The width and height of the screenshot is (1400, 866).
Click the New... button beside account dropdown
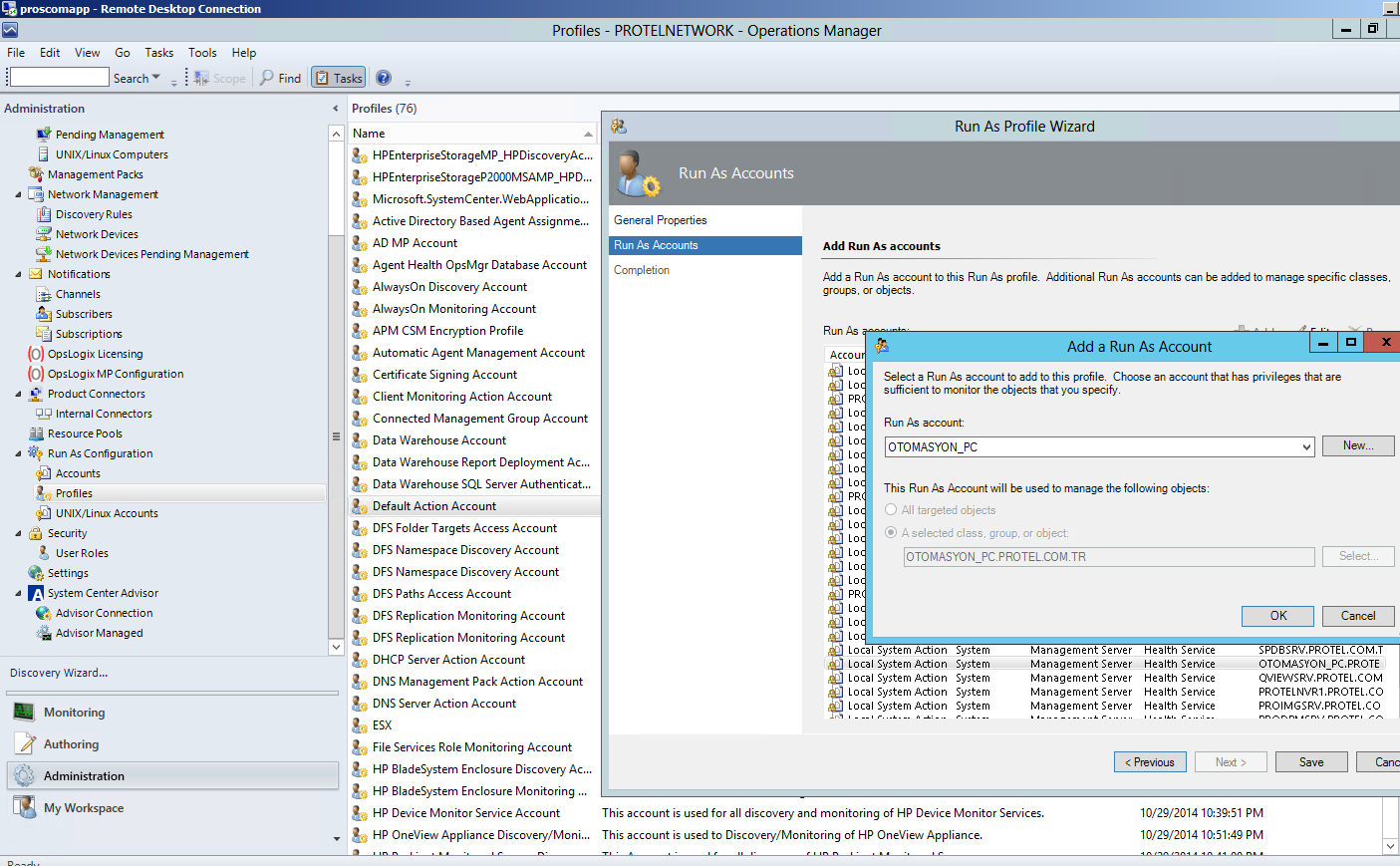(1357, 446)
